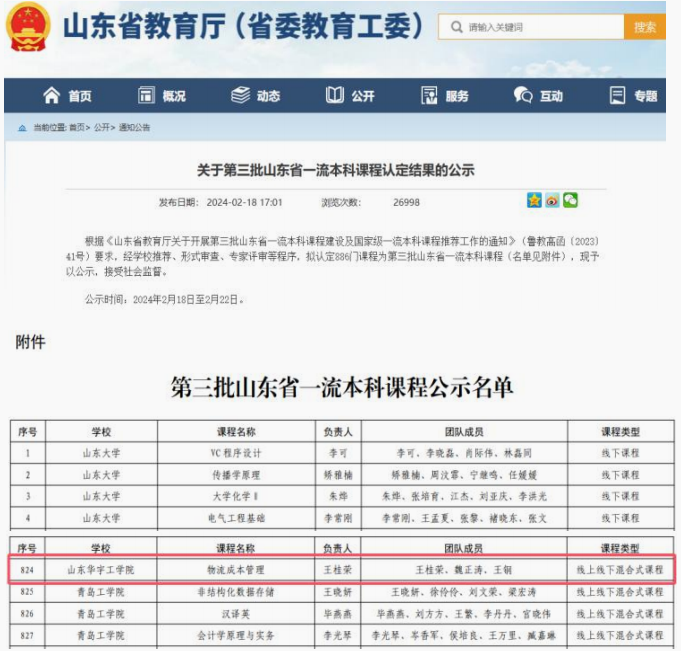Click the publish date 2024-02-18 17:01

[x=245, y=202]
